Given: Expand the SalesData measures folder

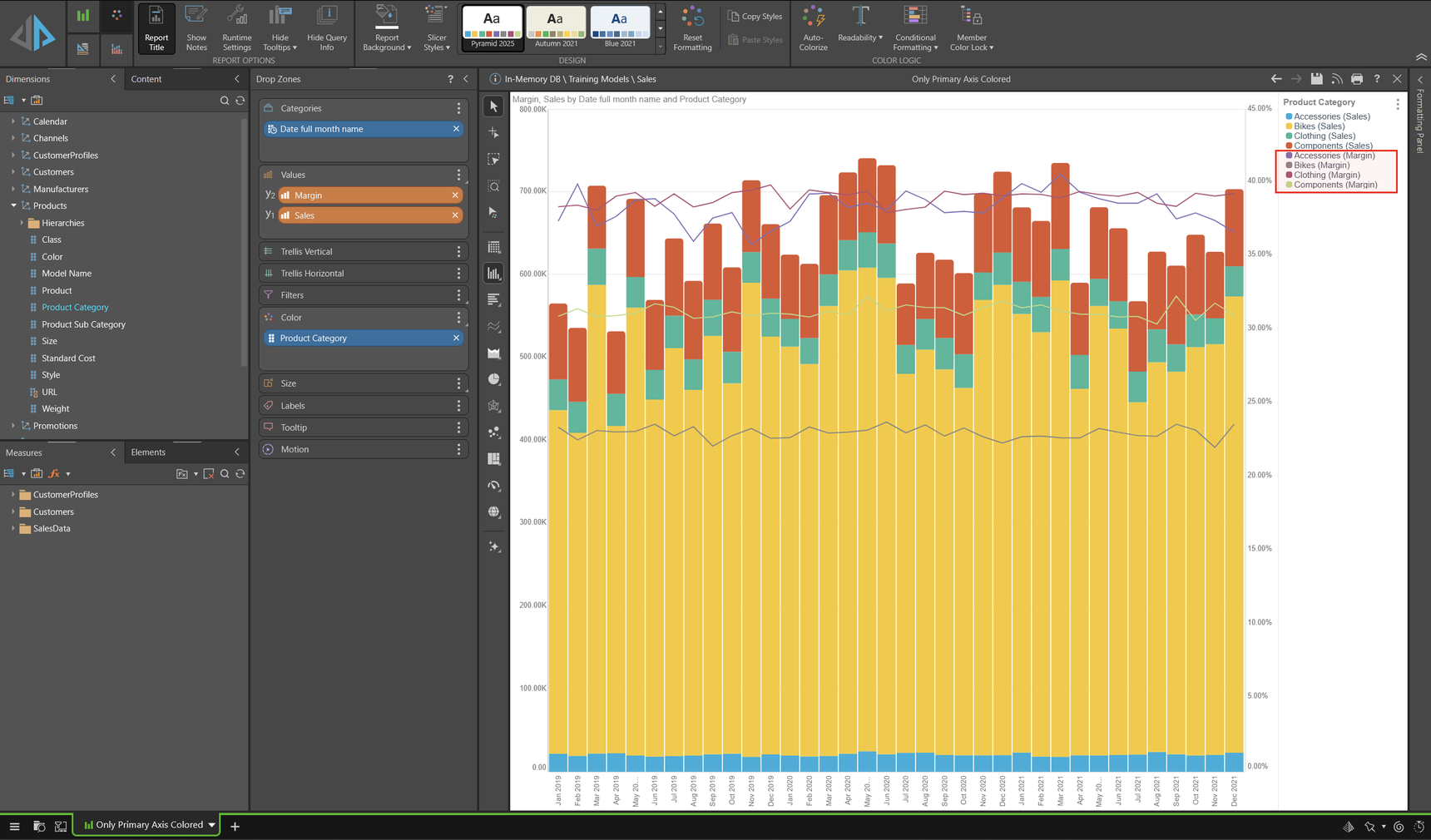Looking at the screenshot, I should click(x=13, y=529).
